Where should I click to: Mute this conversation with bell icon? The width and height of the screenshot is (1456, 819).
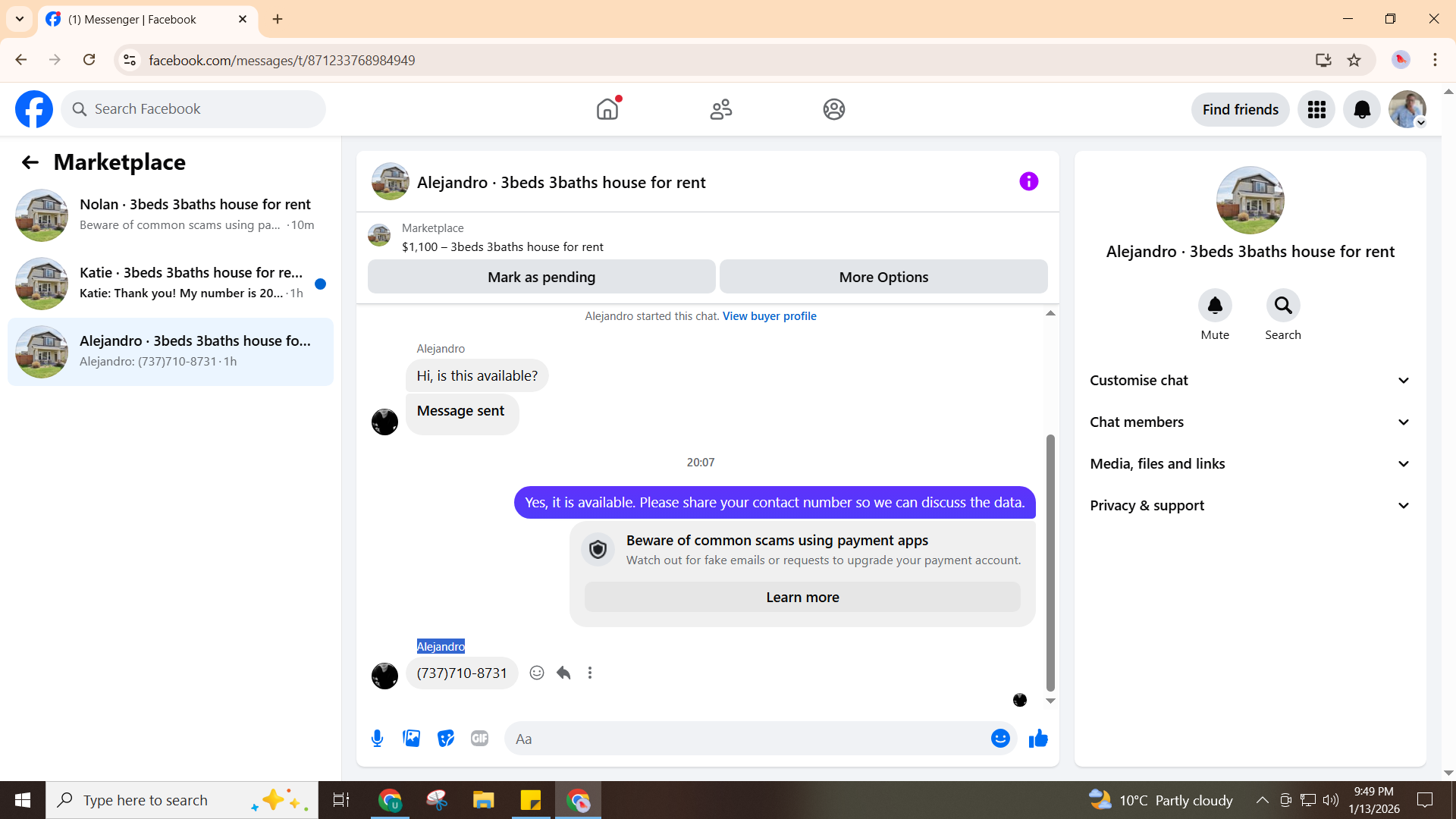(x=1214, y=306)
